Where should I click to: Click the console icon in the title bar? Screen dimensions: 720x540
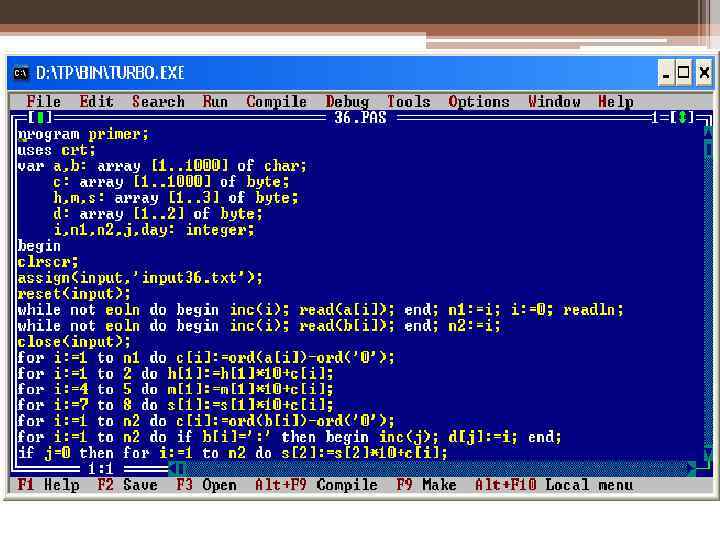pos(21,73)
